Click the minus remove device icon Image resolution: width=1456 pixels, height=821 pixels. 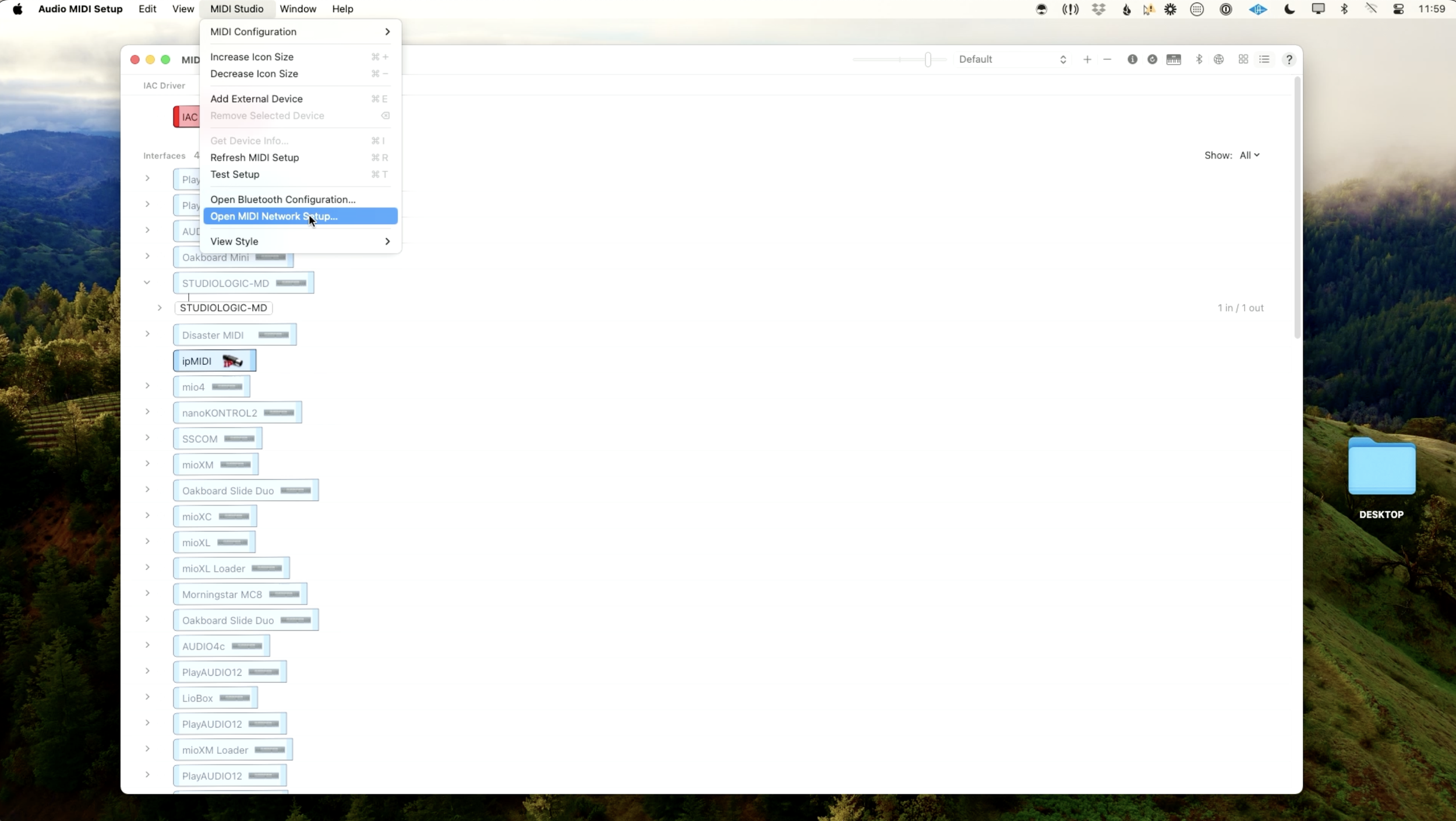[1107, 59]
